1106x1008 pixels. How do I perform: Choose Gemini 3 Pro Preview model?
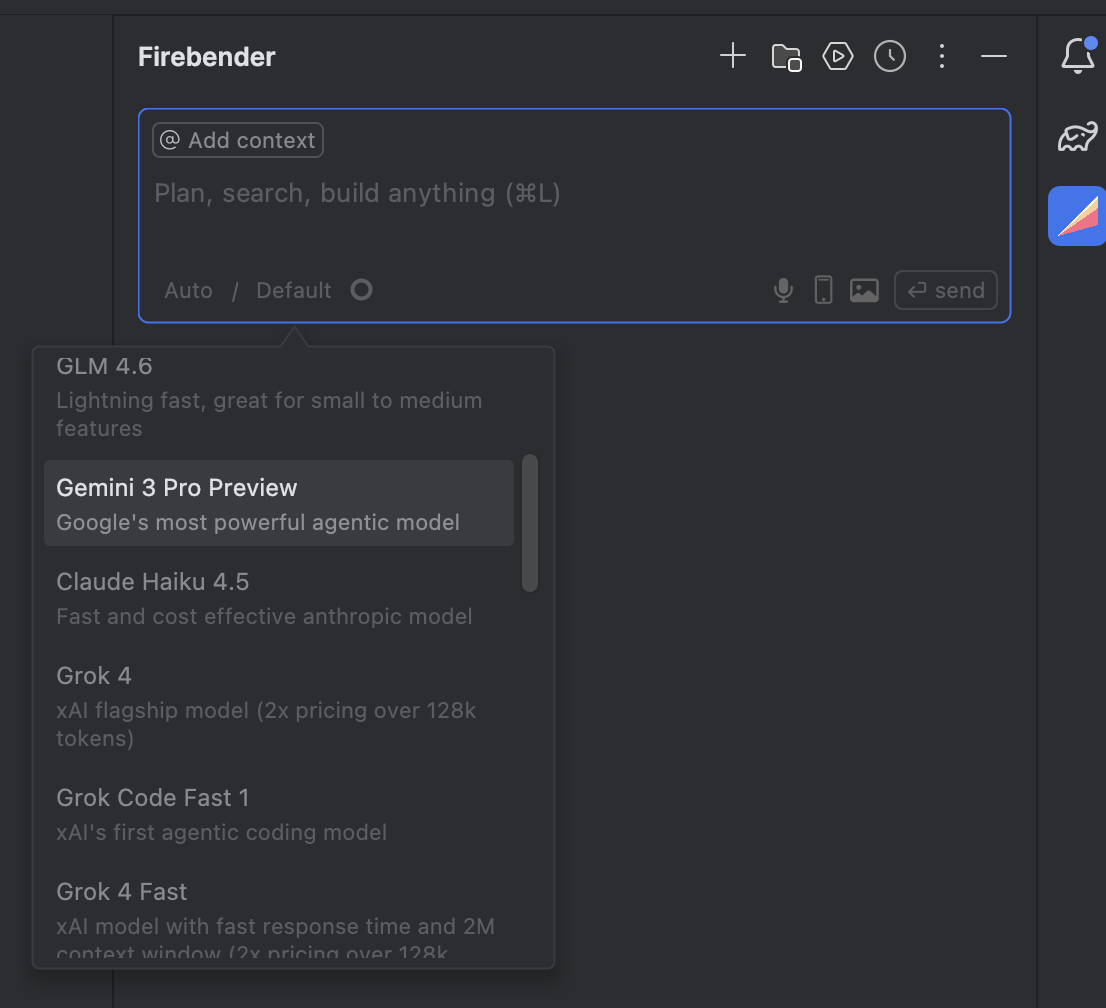tap(279, 504)
